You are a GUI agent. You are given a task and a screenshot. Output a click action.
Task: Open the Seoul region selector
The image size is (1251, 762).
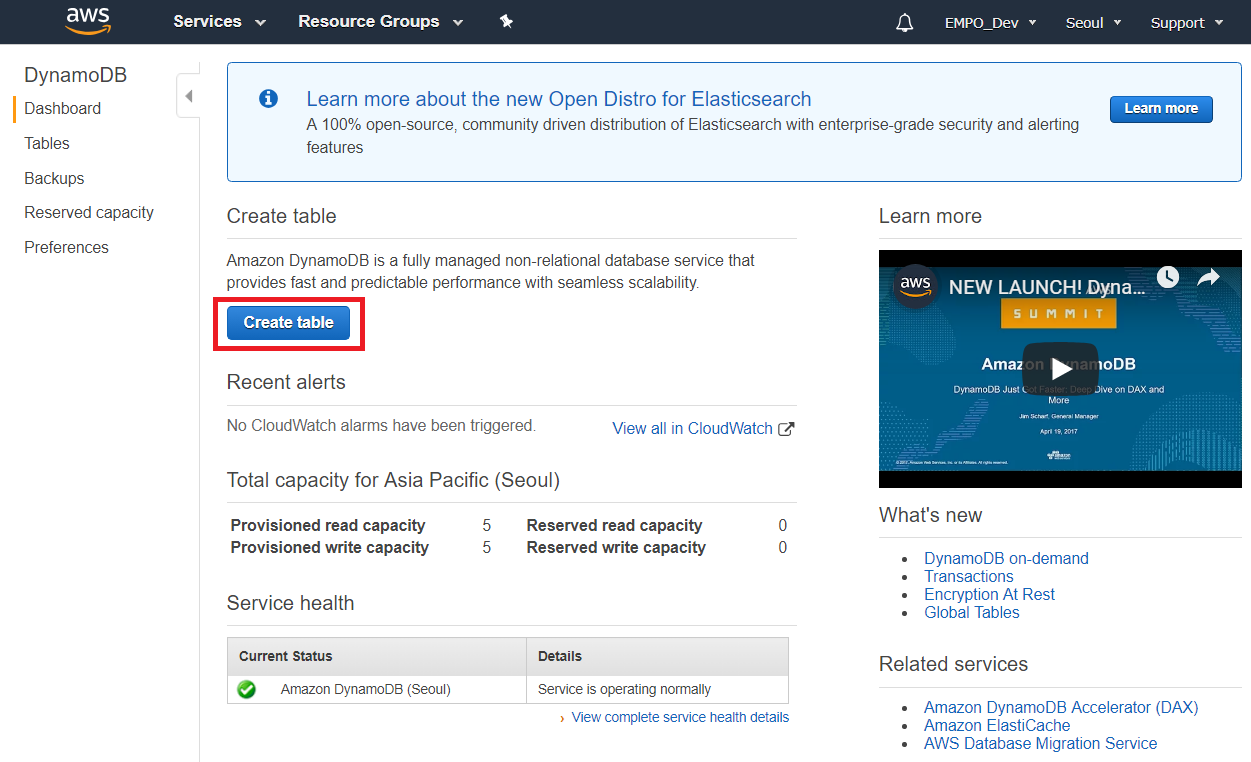pos(1093,22)
